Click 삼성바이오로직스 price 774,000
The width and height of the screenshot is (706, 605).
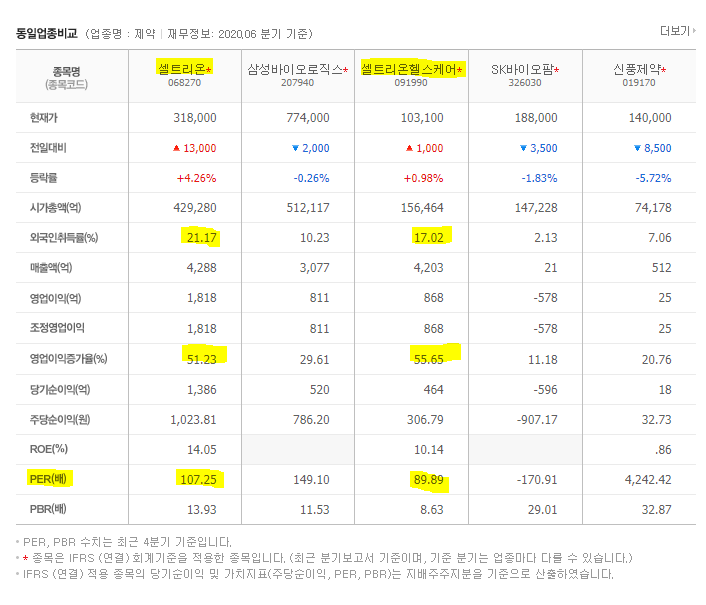[x=308, y=118]
